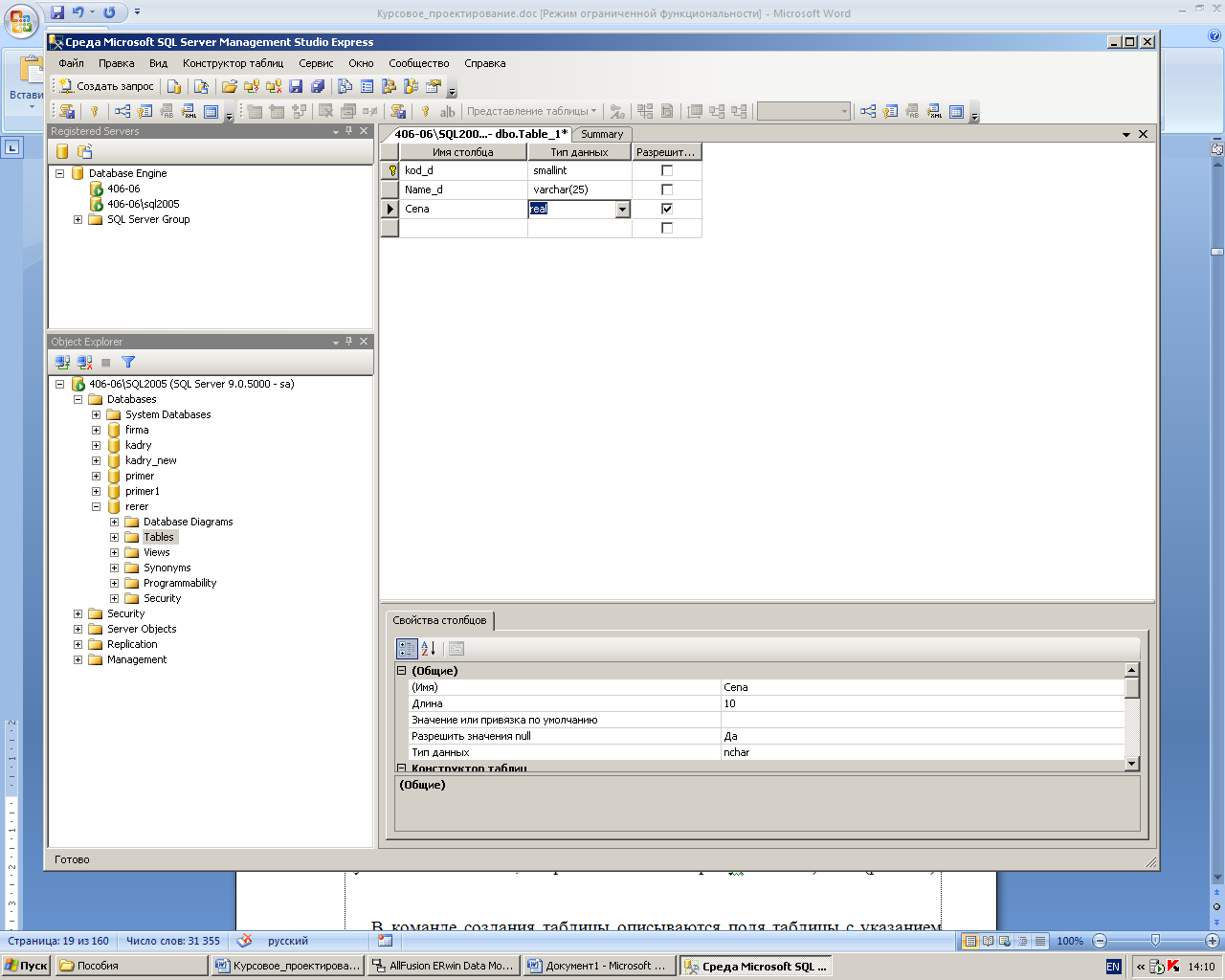The height and width of the screenshot is (980, 1225).
Task: Switch to Документ1 Microsoft Word taskbar button
Action: [x=599, y=966]
